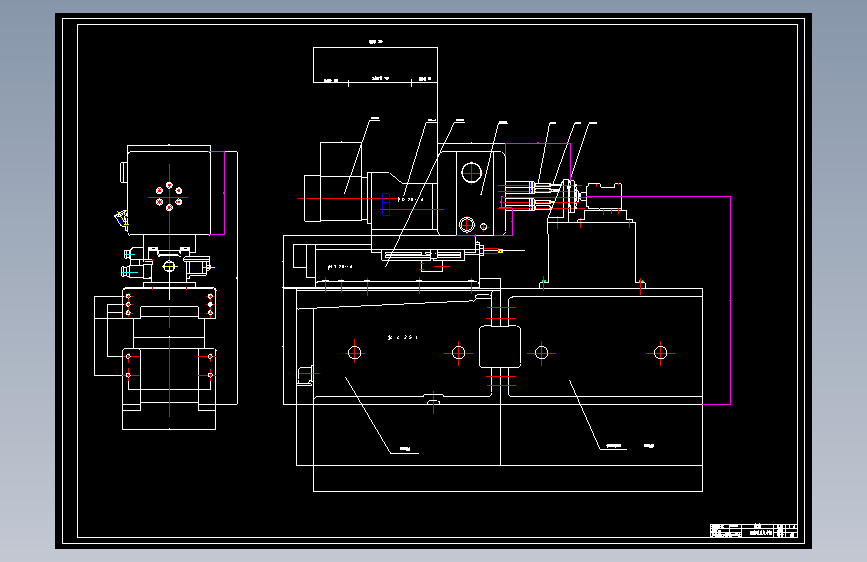Image resolution: width=867 pixels, height=562 pixels.
Task: Click the leader label at the bottom left of the bed
Action: pyautogui.click(x=405, y=449)
